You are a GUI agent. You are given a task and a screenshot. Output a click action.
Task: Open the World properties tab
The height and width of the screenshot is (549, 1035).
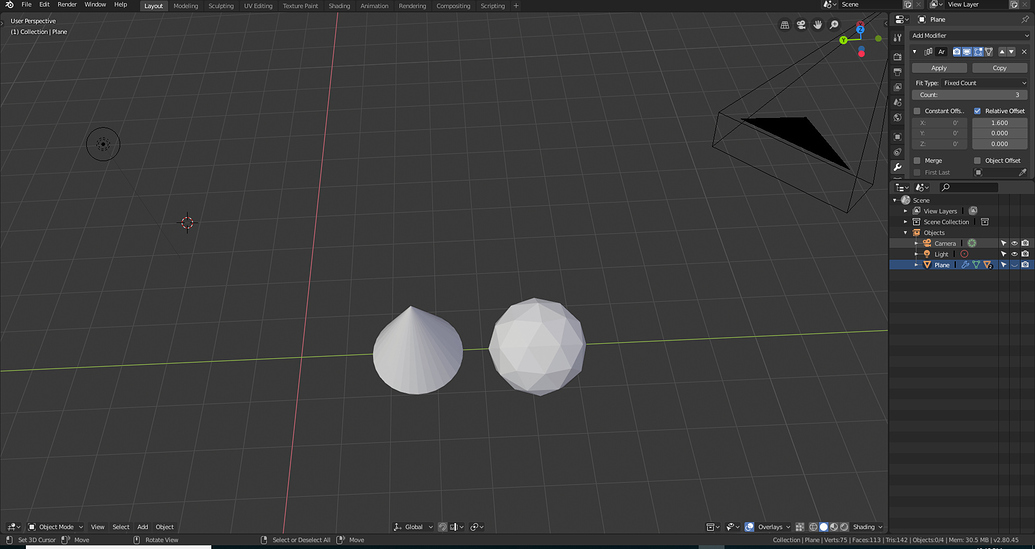point(897,117)
